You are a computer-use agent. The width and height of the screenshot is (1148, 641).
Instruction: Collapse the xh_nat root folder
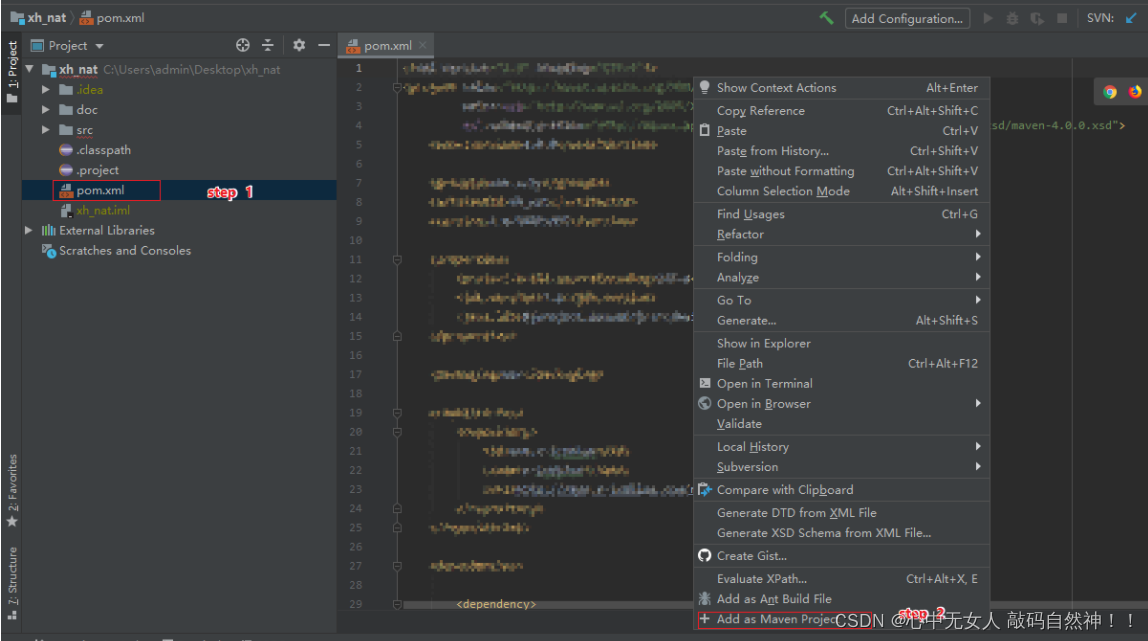pos(29,69)
